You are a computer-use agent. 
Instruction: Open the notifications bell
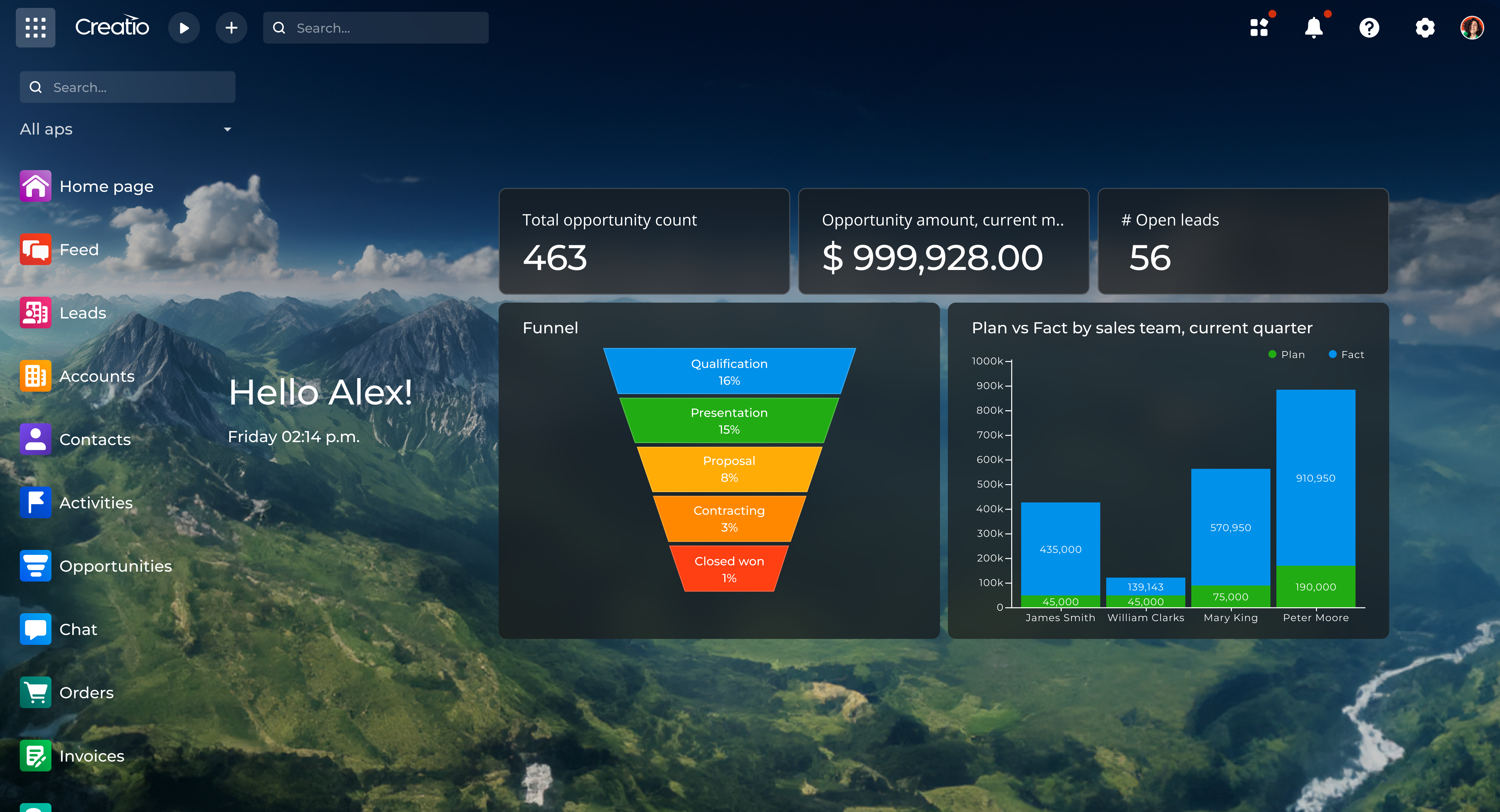(1314, 27)
